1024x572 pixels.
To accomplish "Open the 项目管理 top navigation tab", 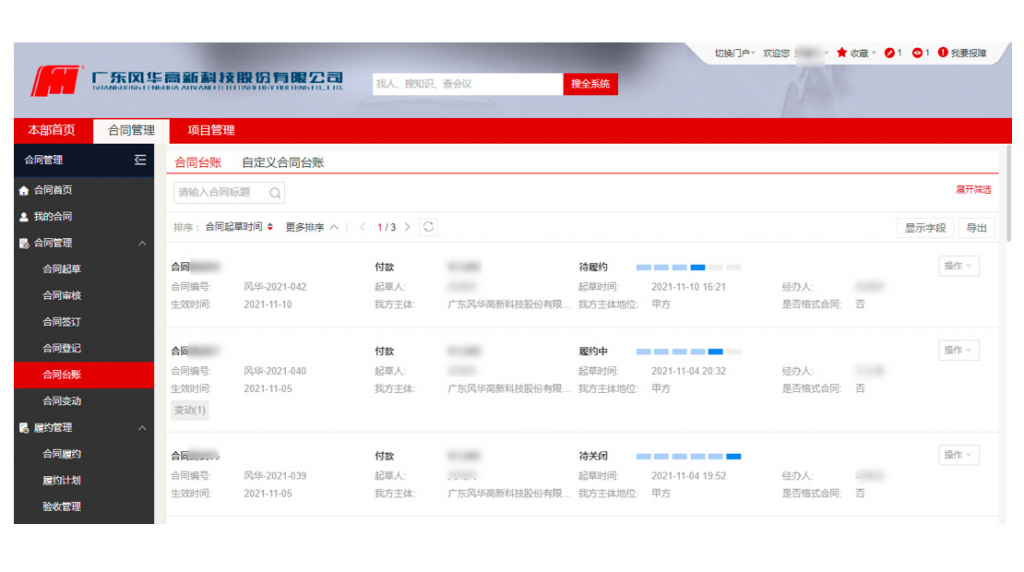I will [x=211, y=131].
